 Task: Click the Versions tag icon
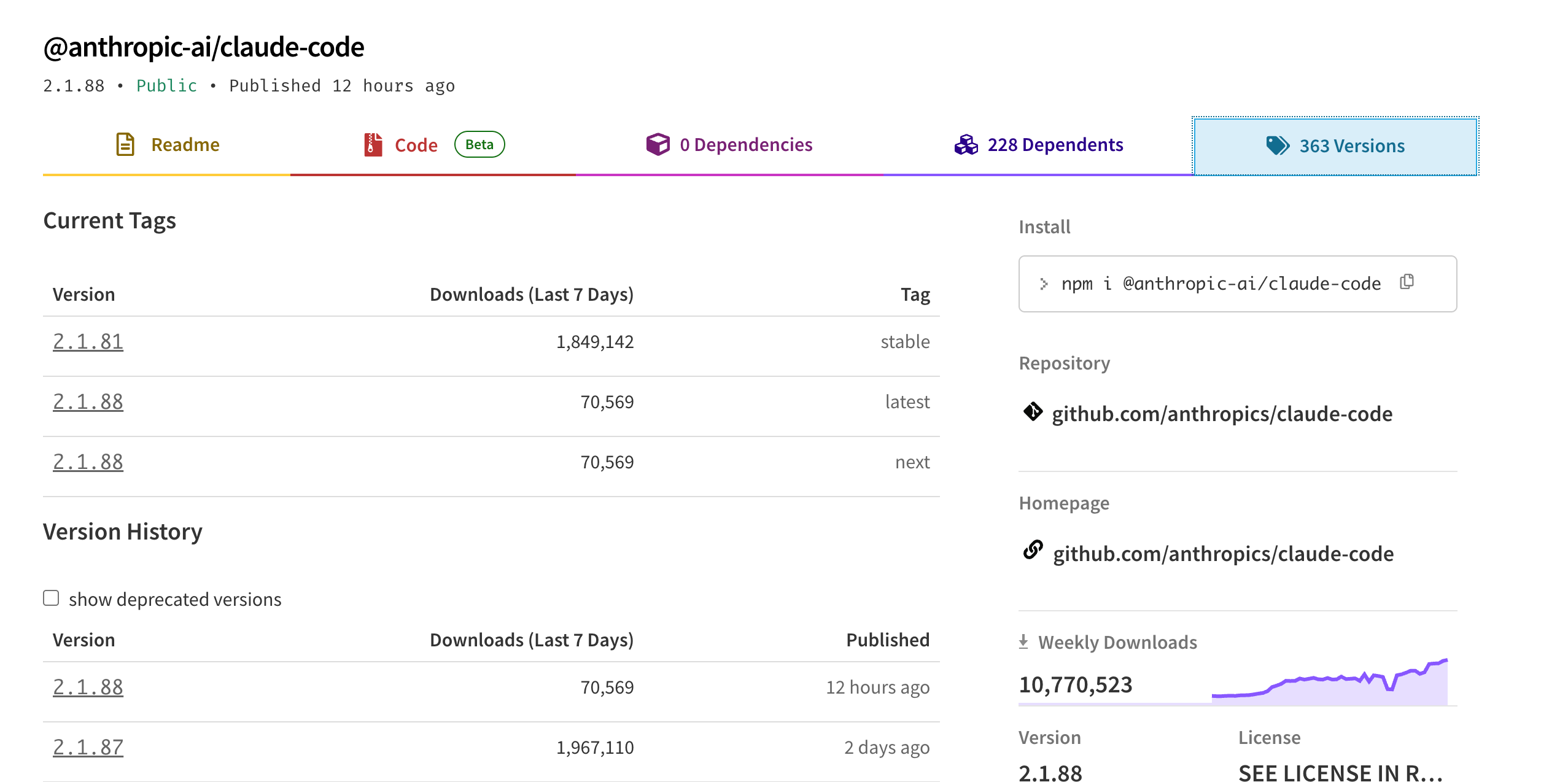pos(1278,146)
